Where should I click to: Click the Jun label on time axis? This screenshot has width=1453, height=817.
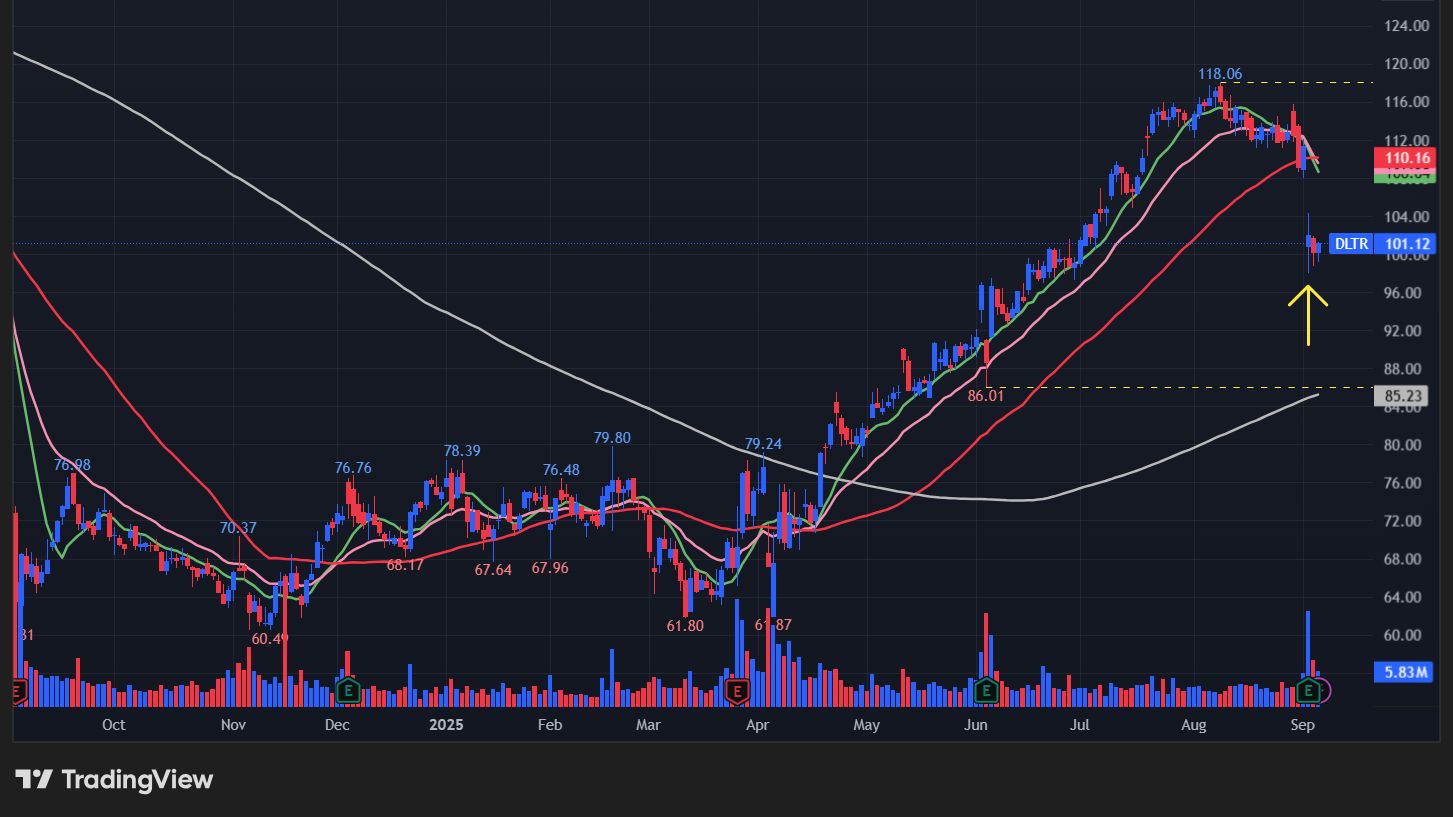tap(976, 724)
